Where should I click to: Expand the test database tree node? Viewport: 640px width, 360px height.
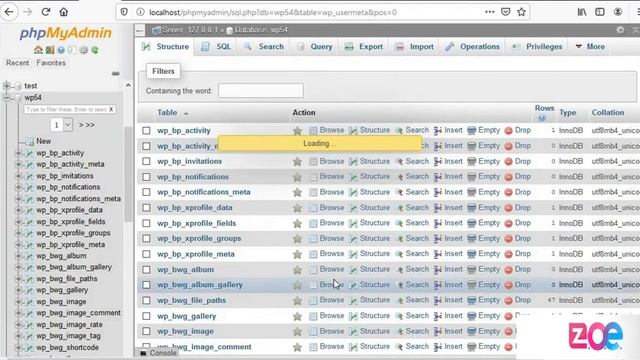(x=7, y=86)
